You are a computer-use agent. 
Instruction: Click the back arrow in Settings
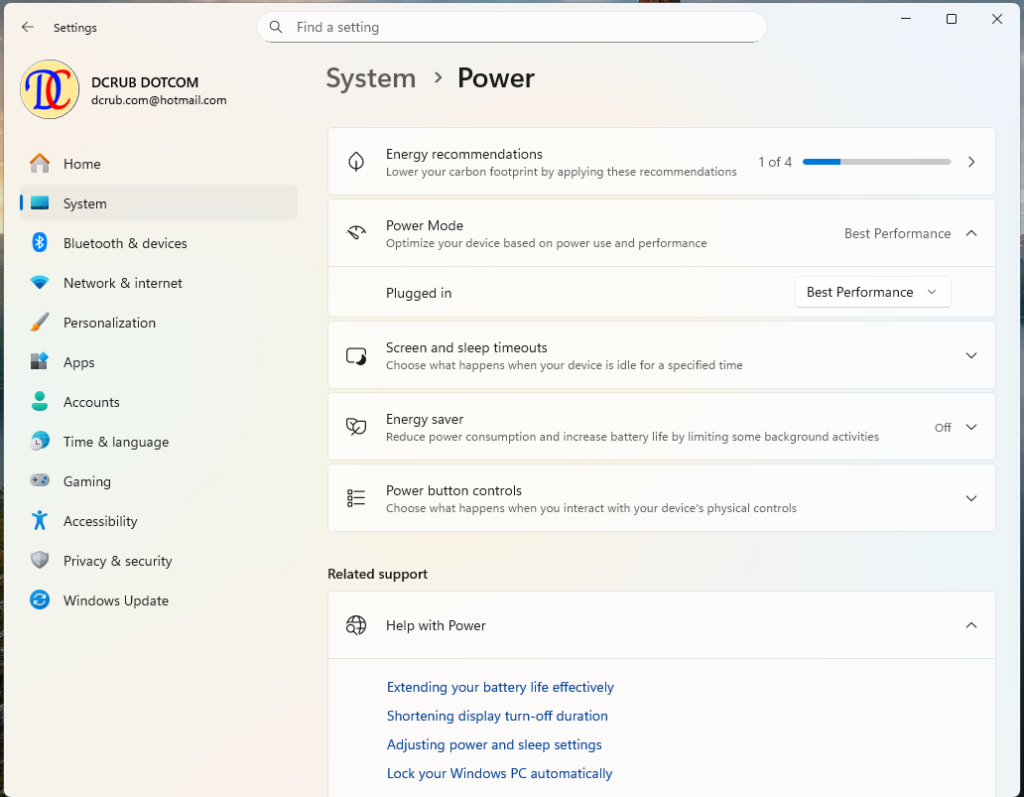click(x=27, y=27)
